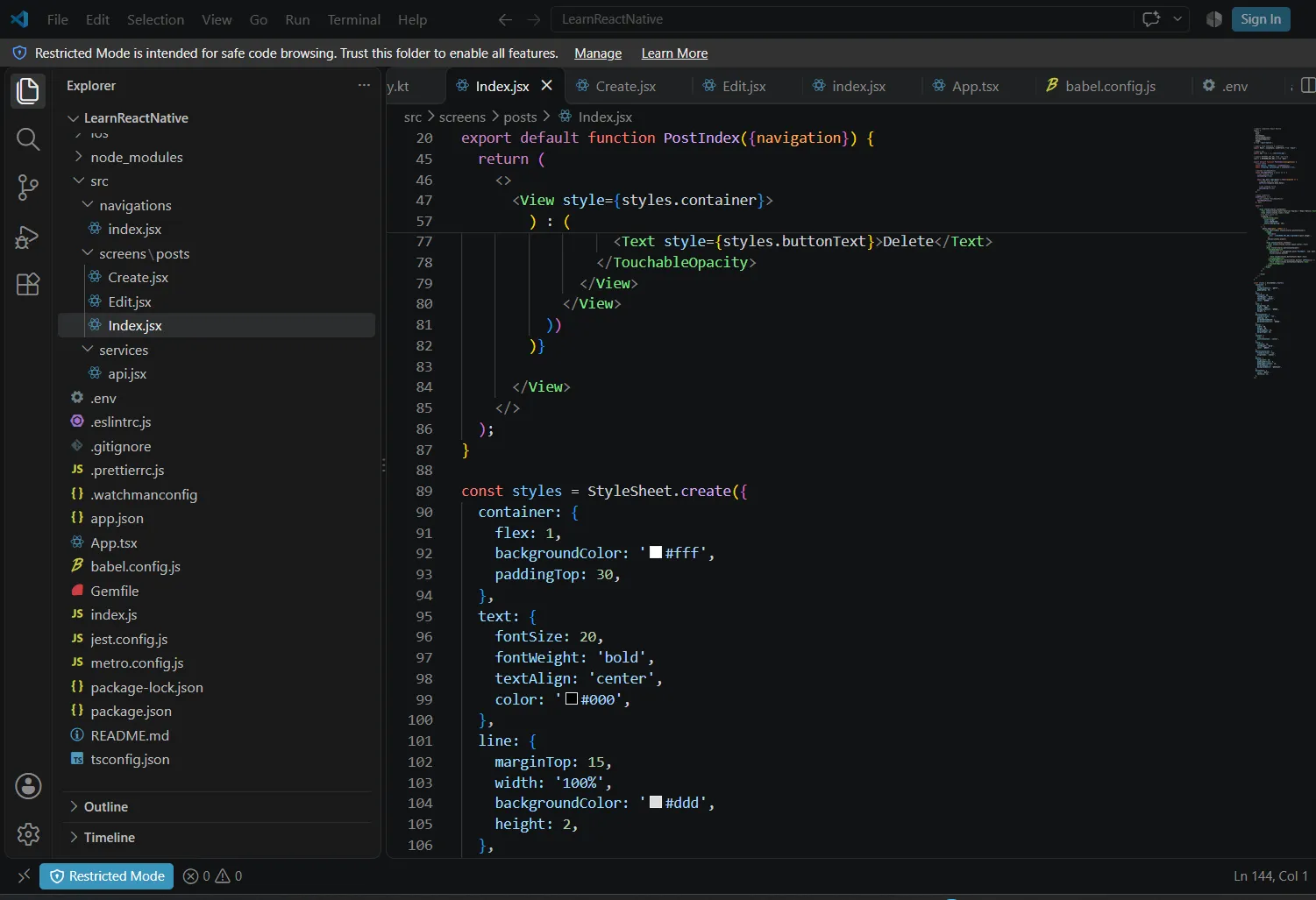Switch to the babel.config.js editor tab
The height and width of the screenshot is (900, 1316).
[x=1110, y=86]
